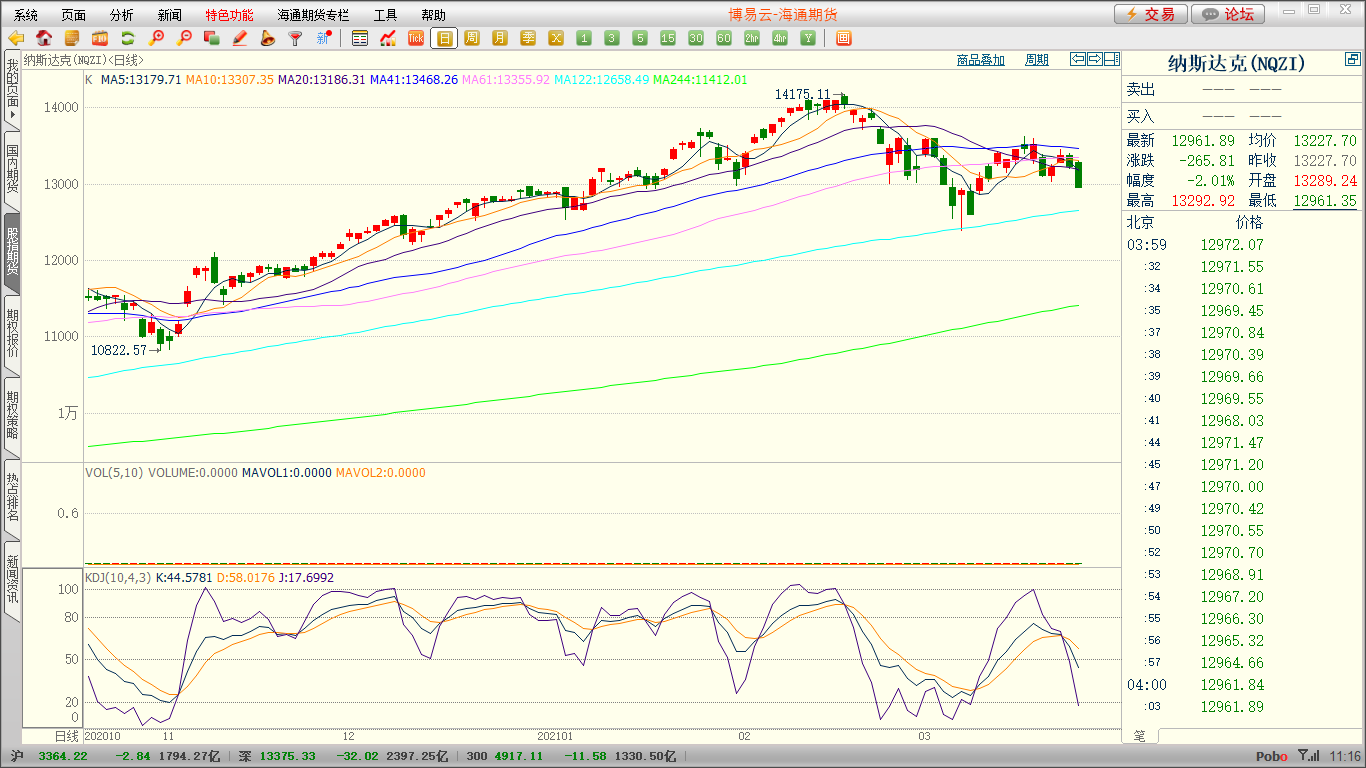Switch to the 期权策略 sidebar tab

(12, 417)
